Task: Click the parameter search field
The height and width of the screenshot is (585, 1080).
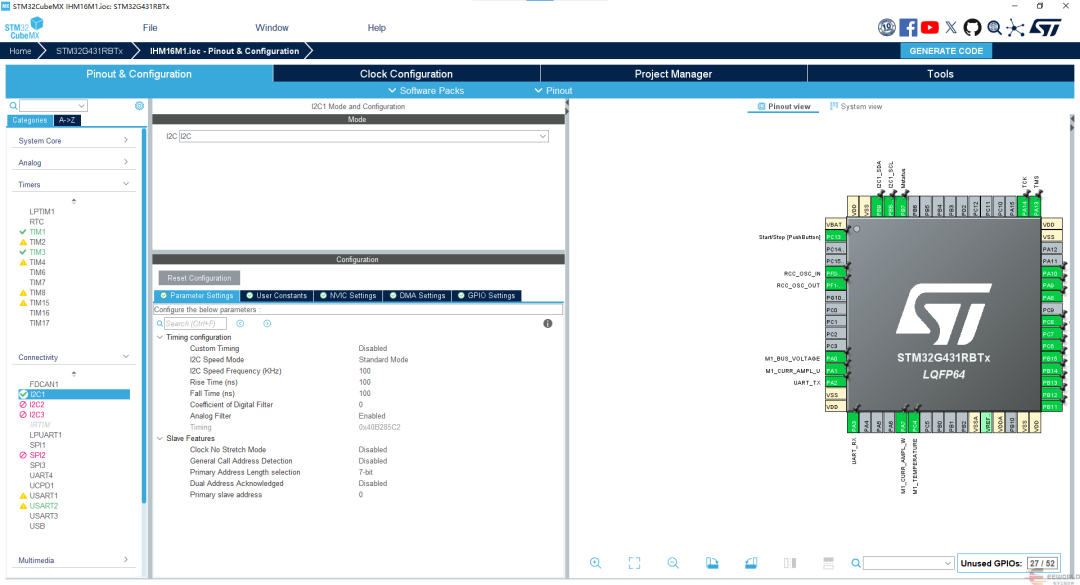Action: coord(195,323)
